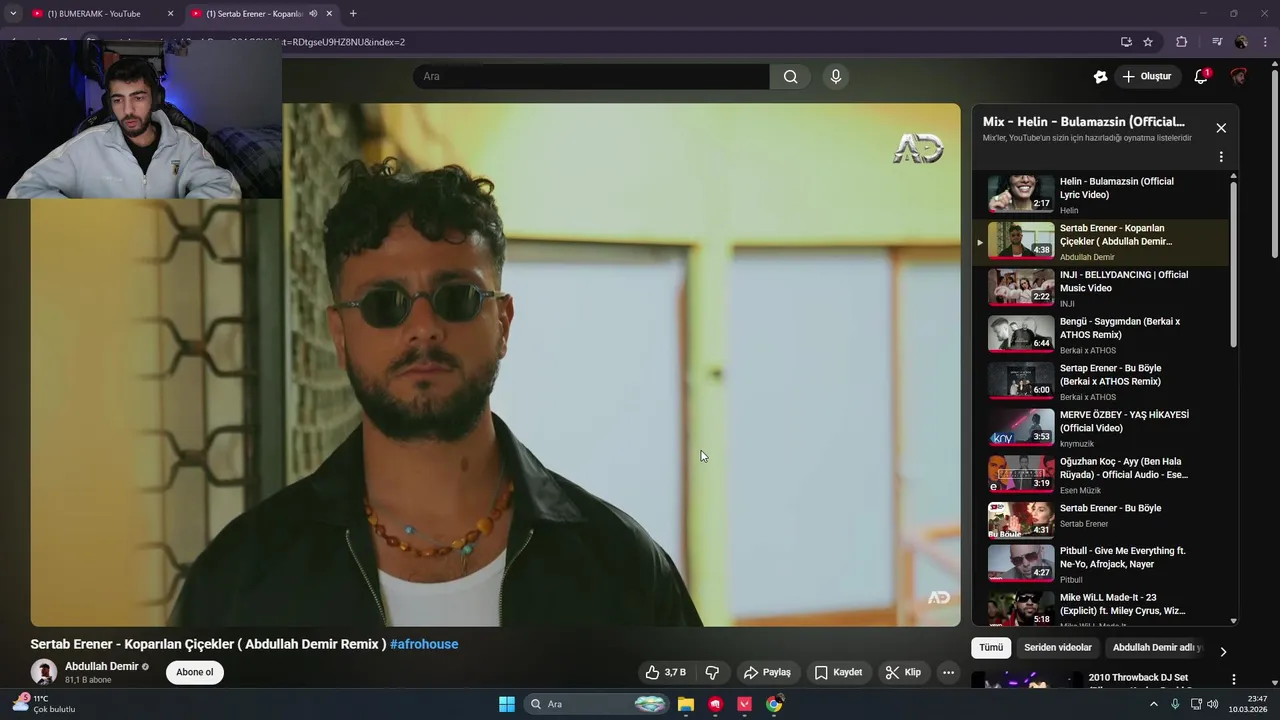The width and height of the screenshot is (1280, 720).
Task: Open the weather widget showing 11°C
Action: pyautogui.click(x=42, y=704)
